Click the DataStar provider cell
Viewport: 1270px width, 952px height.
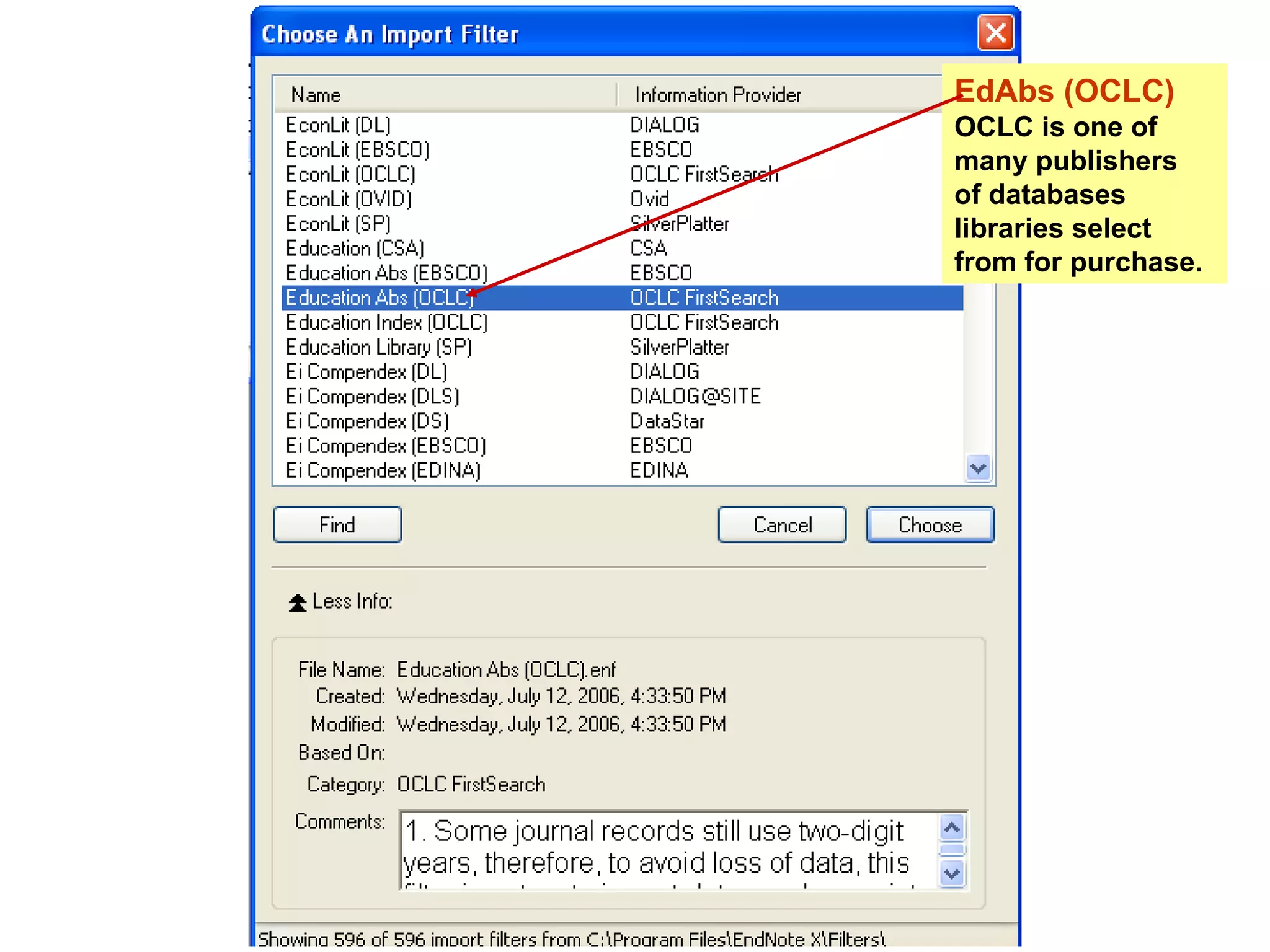click(667, 421)
